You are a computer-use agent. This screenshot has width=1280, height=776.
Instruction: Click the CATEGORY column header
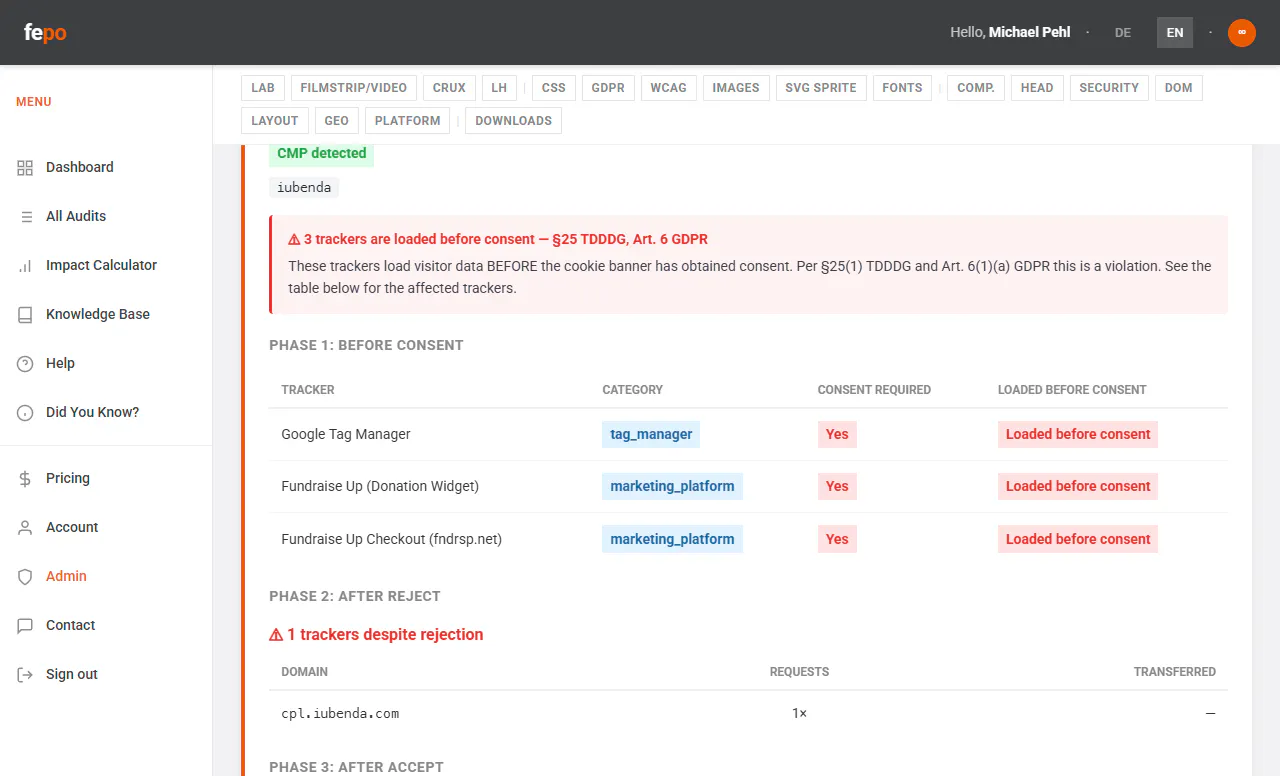(632, 390)
